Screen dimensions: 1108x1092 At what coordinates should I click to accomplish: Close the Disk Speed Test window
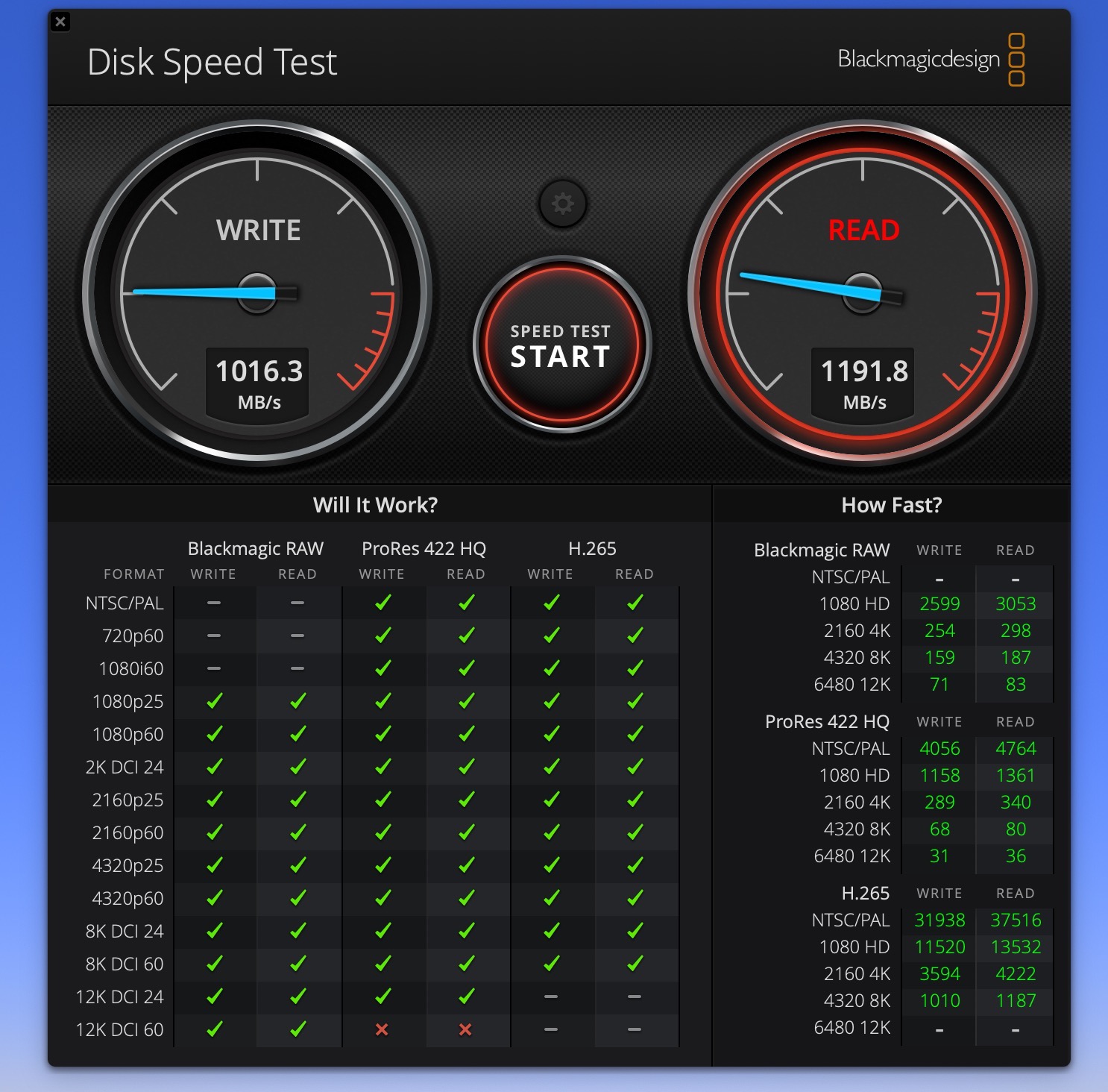[61, 22]
